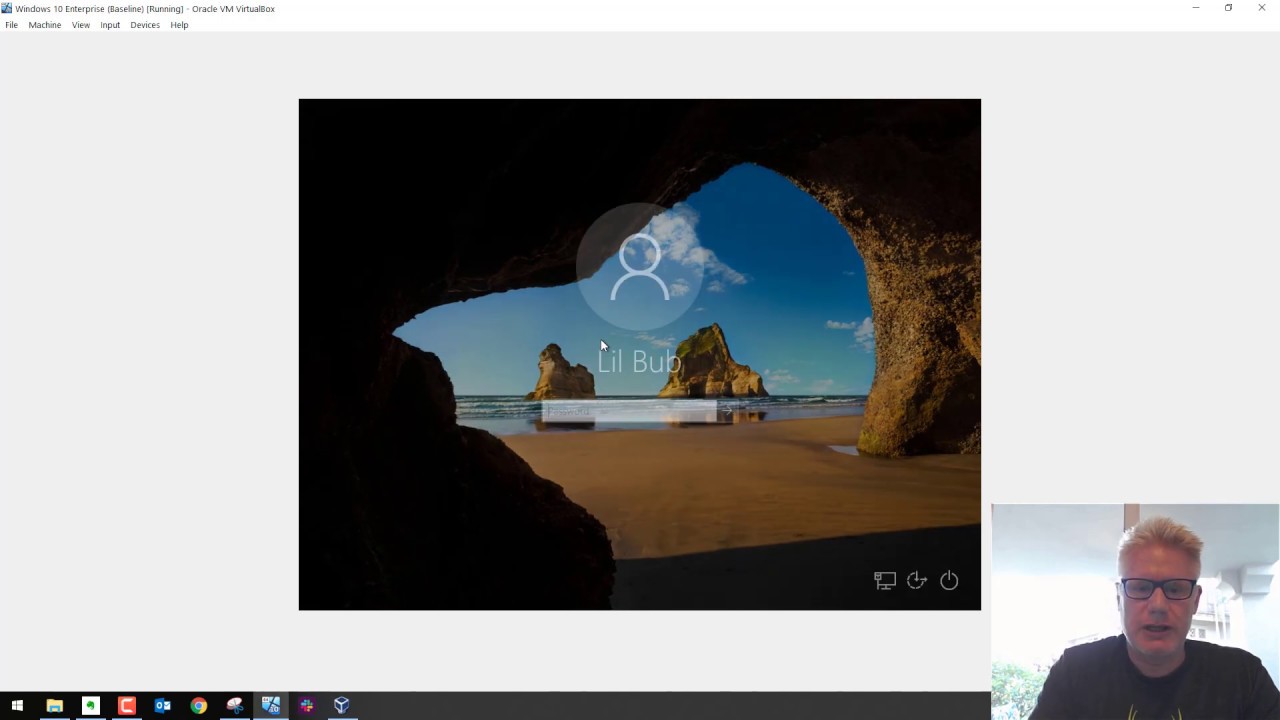1280x720 pixels.
Task: Open VirtualBox Manager from the taskbar
Action: click(x=342, y=706)
